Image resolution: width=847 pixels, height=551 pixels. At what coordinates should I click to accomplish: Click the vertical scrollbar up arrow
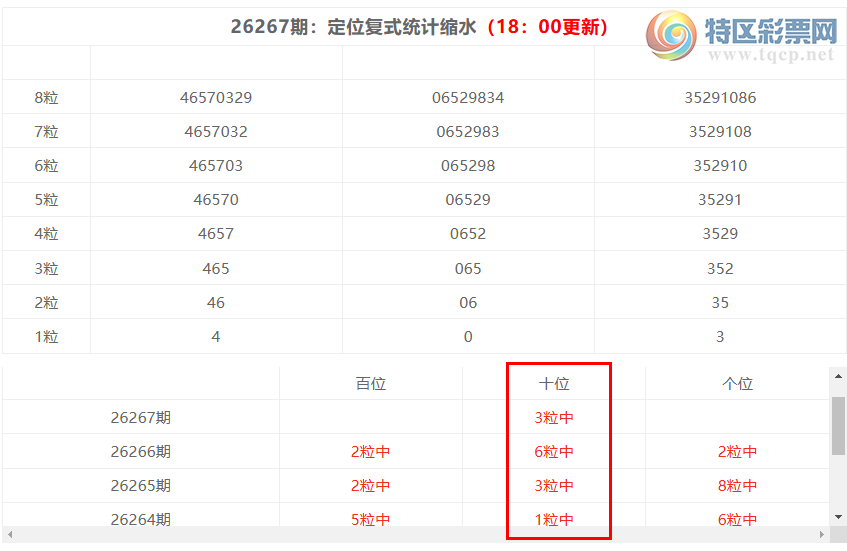[x=838, y=376]
